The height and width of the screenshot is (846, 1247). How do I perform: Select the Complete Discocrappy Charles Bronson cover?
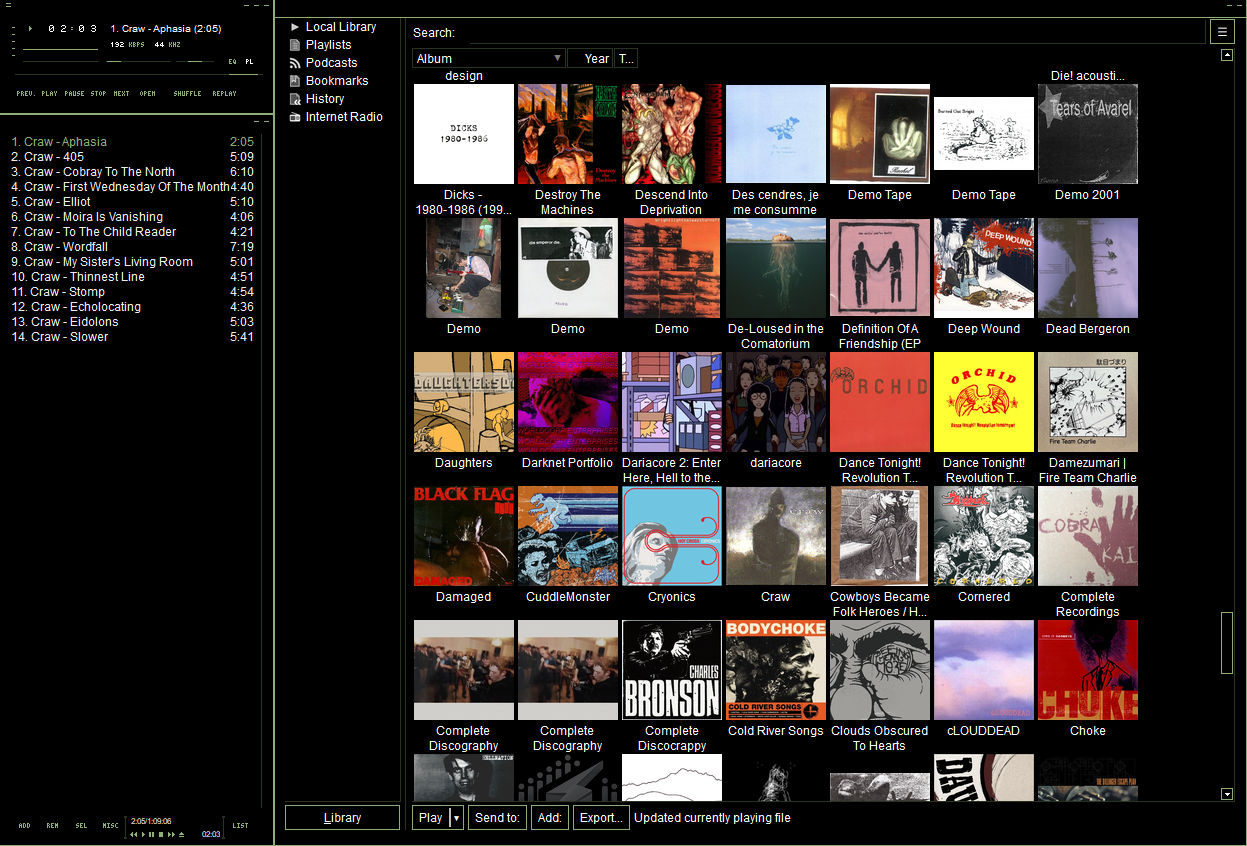click(672, 670)
